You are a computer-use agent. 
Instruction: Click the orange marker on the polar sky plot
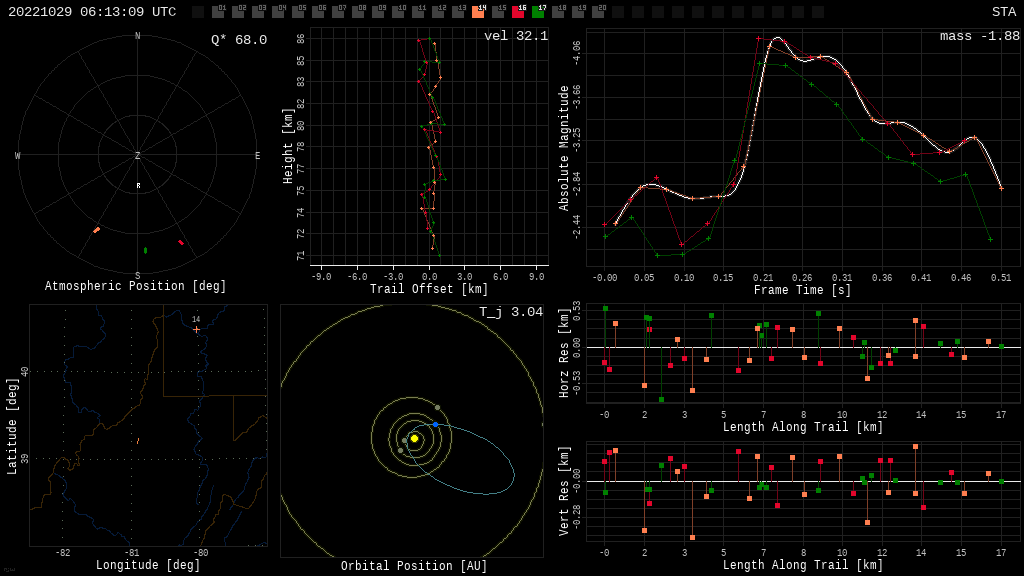[x=97, y=230]
